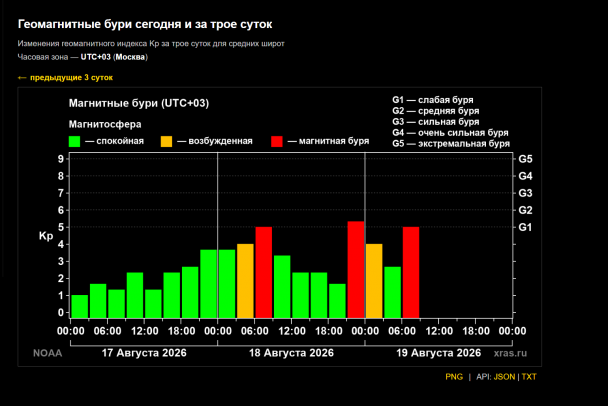The image size is (608, 406).
Task: Click the 'G3' right axis label
Action: coord(525,193)
